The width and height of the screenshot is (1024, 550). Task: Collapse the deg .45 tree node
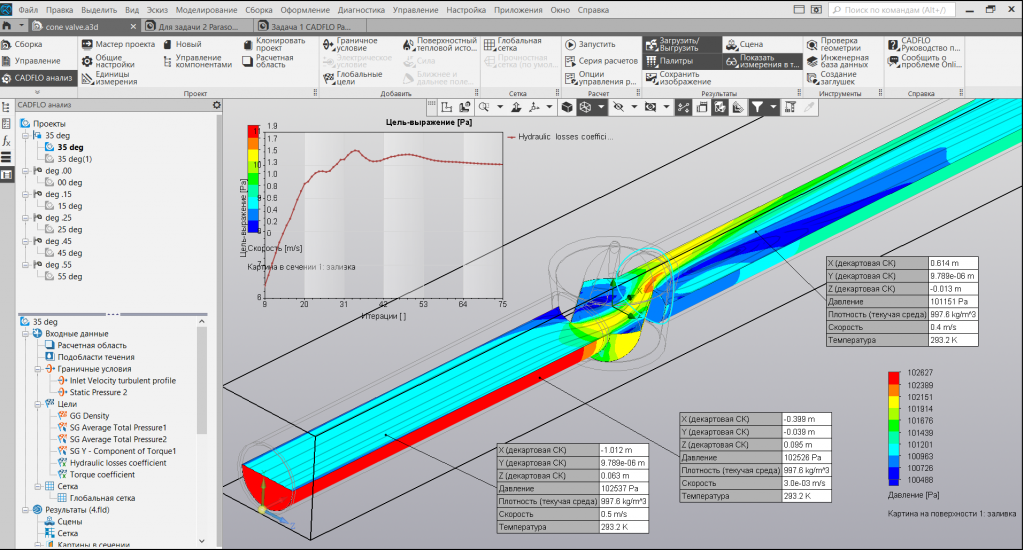[25, 241]
